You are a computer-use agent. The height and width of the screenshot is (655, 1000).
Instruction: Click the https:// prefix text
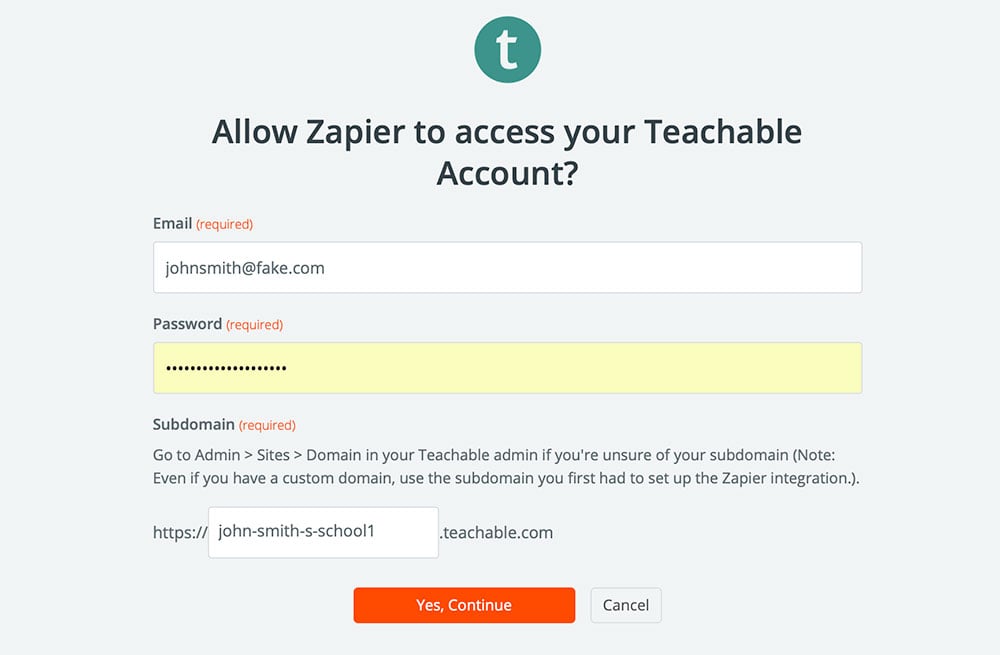pyautogui.click(x=179, y=532)
